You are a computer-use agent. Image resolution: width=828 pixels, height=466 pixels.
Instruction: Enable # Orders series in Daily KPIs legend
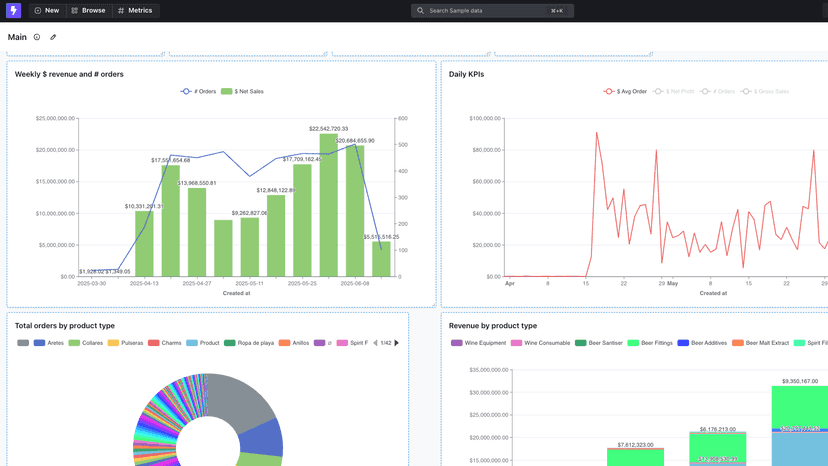point(717,91)
